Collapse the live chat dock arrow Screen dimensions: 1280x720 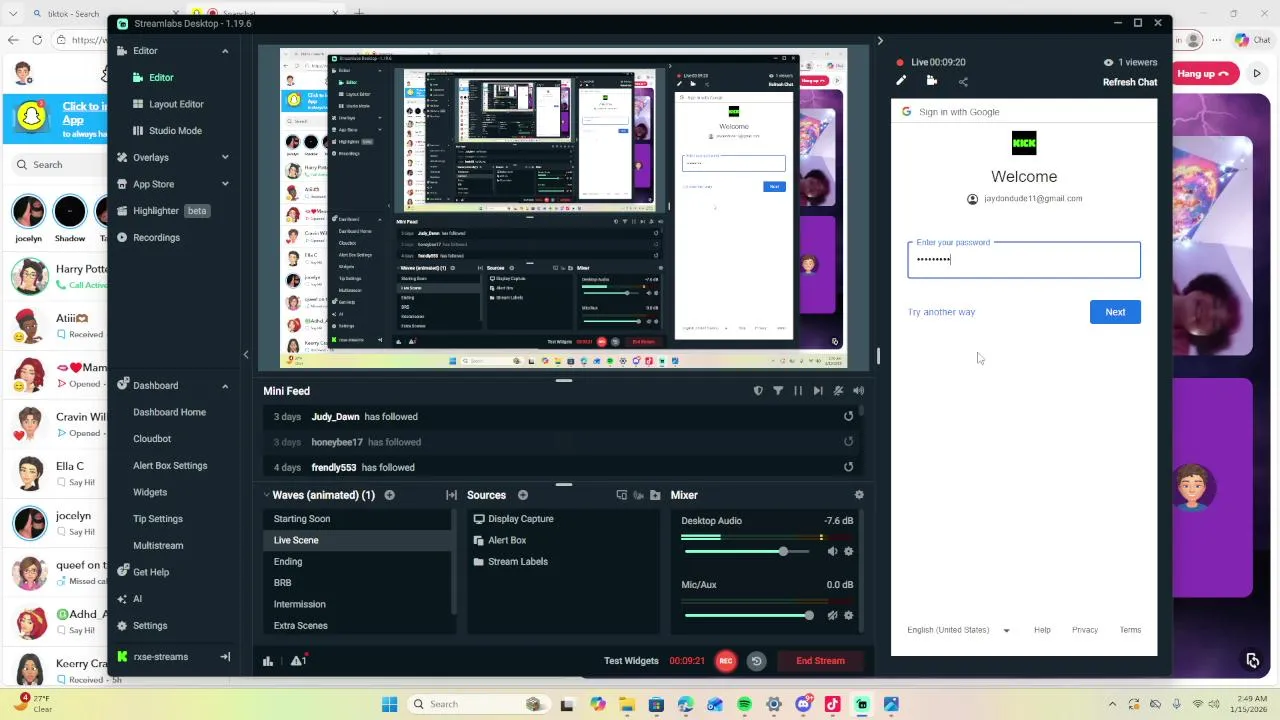coord(880,41)
